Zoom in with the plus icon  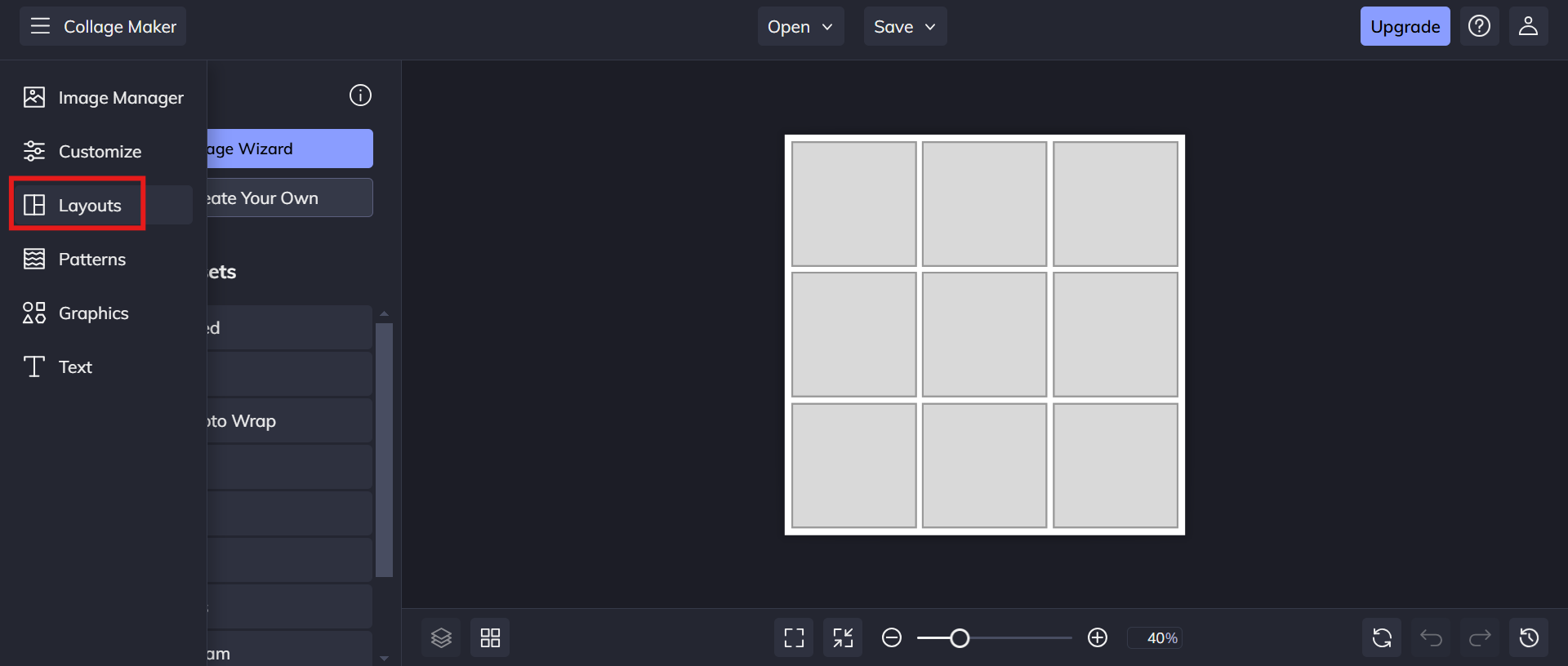point(1098,637)
